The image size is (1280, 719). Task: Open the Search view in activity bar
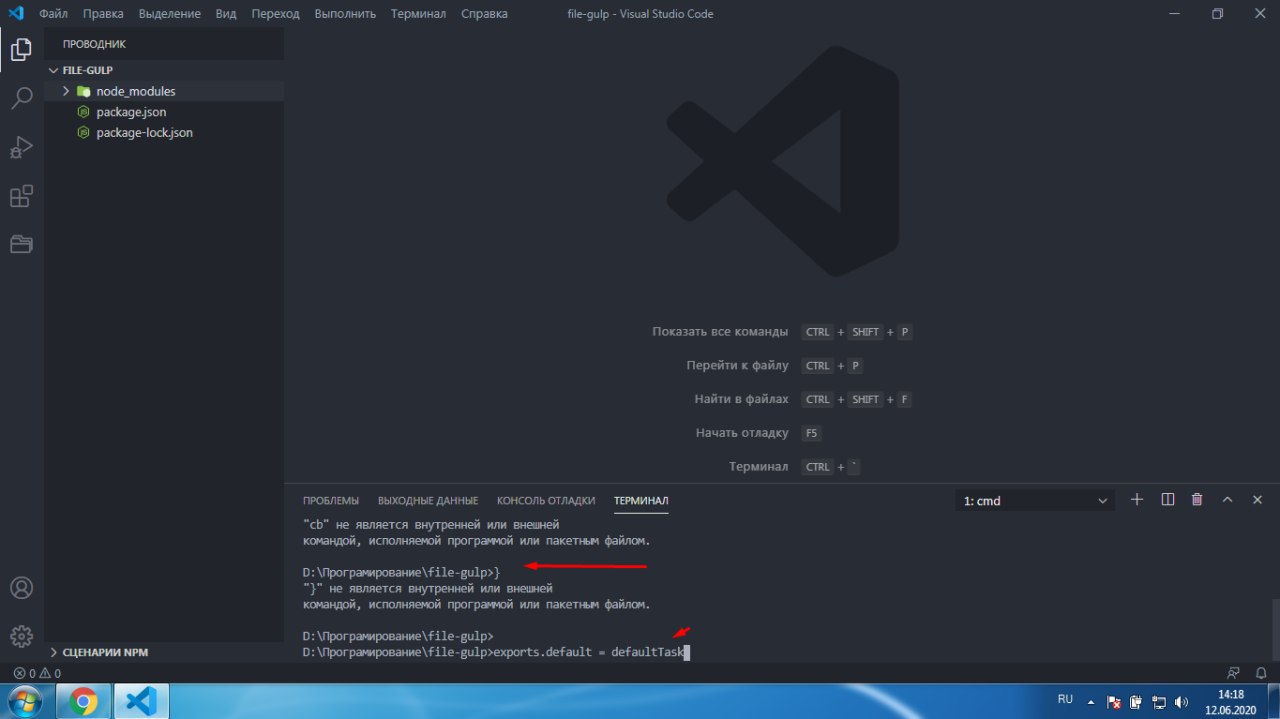pos(21,98)
